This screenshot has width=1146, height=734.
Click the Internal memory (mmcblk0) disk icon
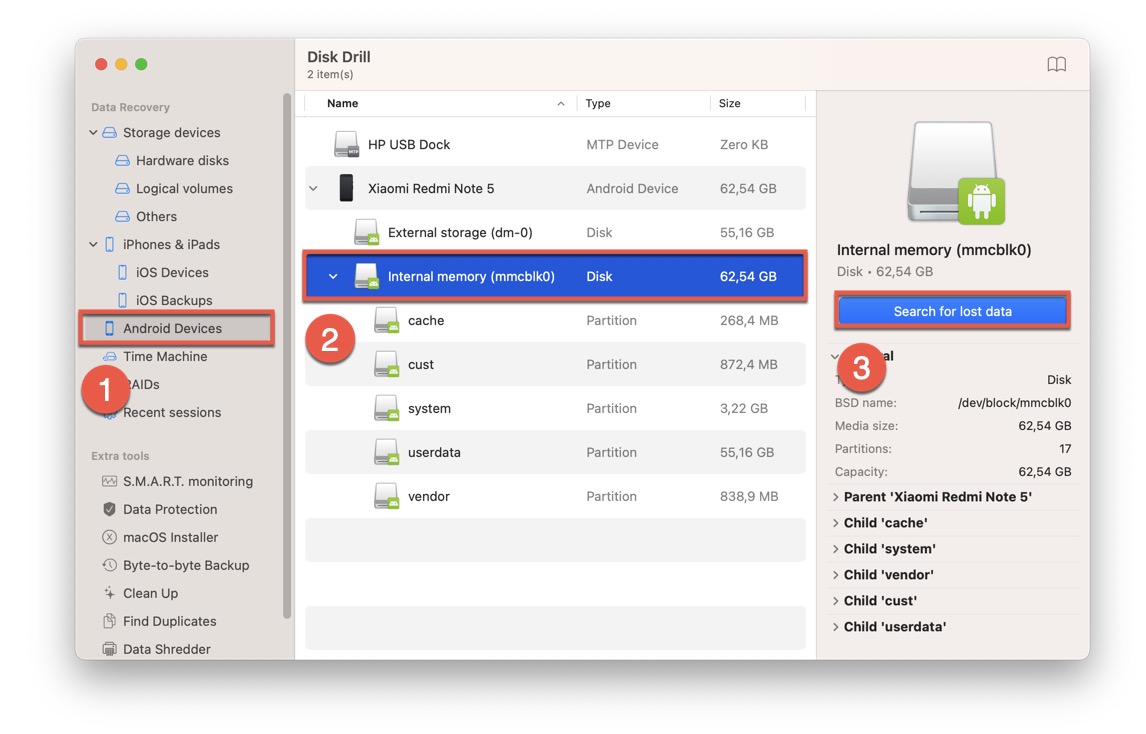click(366, 276)
